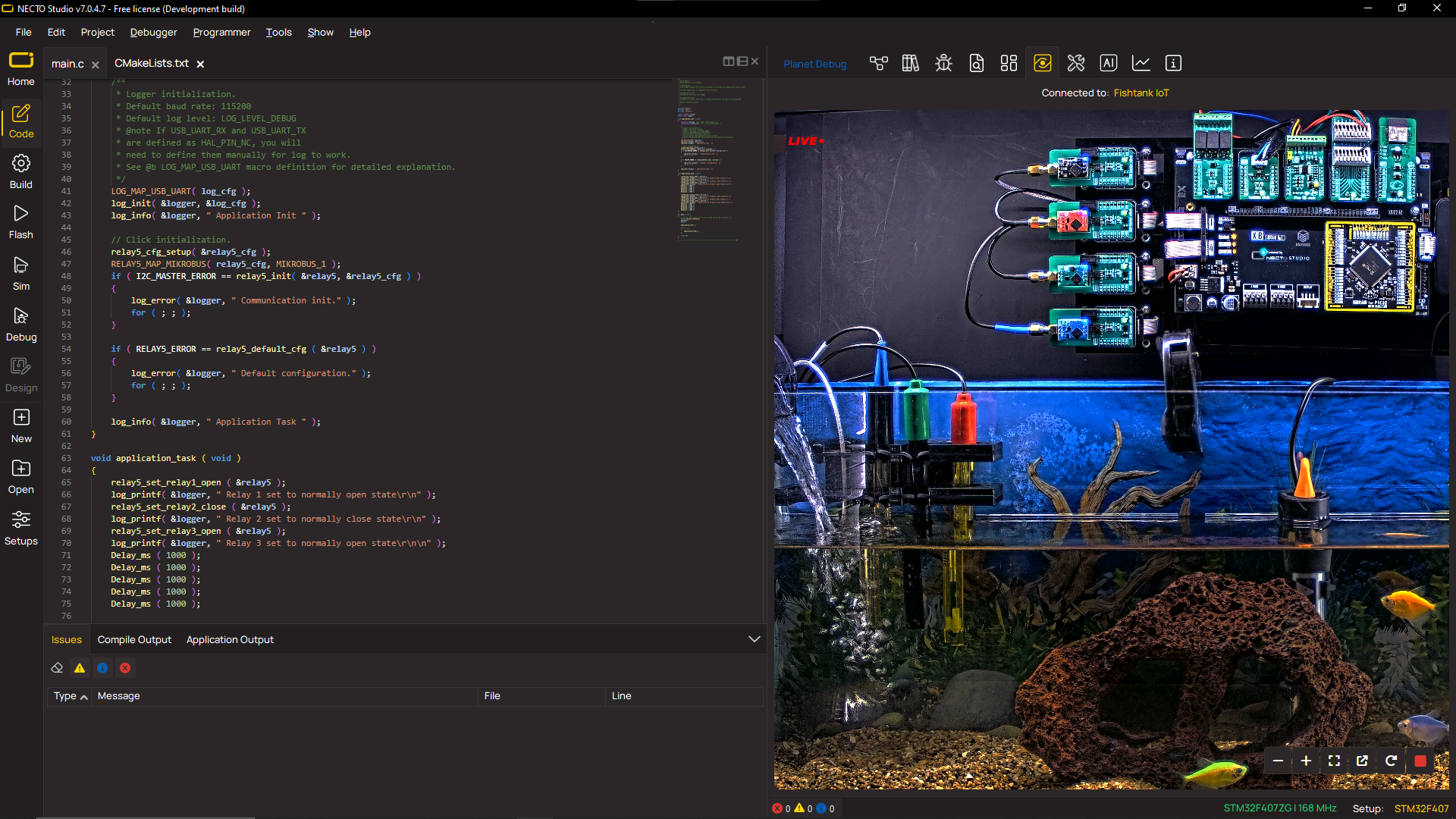Toggle info messages filter in Issues

point(102,668)
